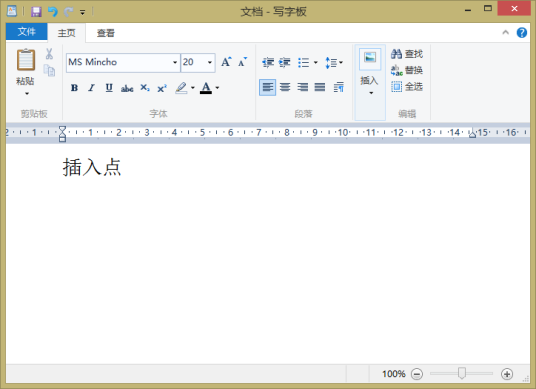Viewport: 536px width, 389px height.
Task: Click the 100% zoom level text
Action: point(394,374)
